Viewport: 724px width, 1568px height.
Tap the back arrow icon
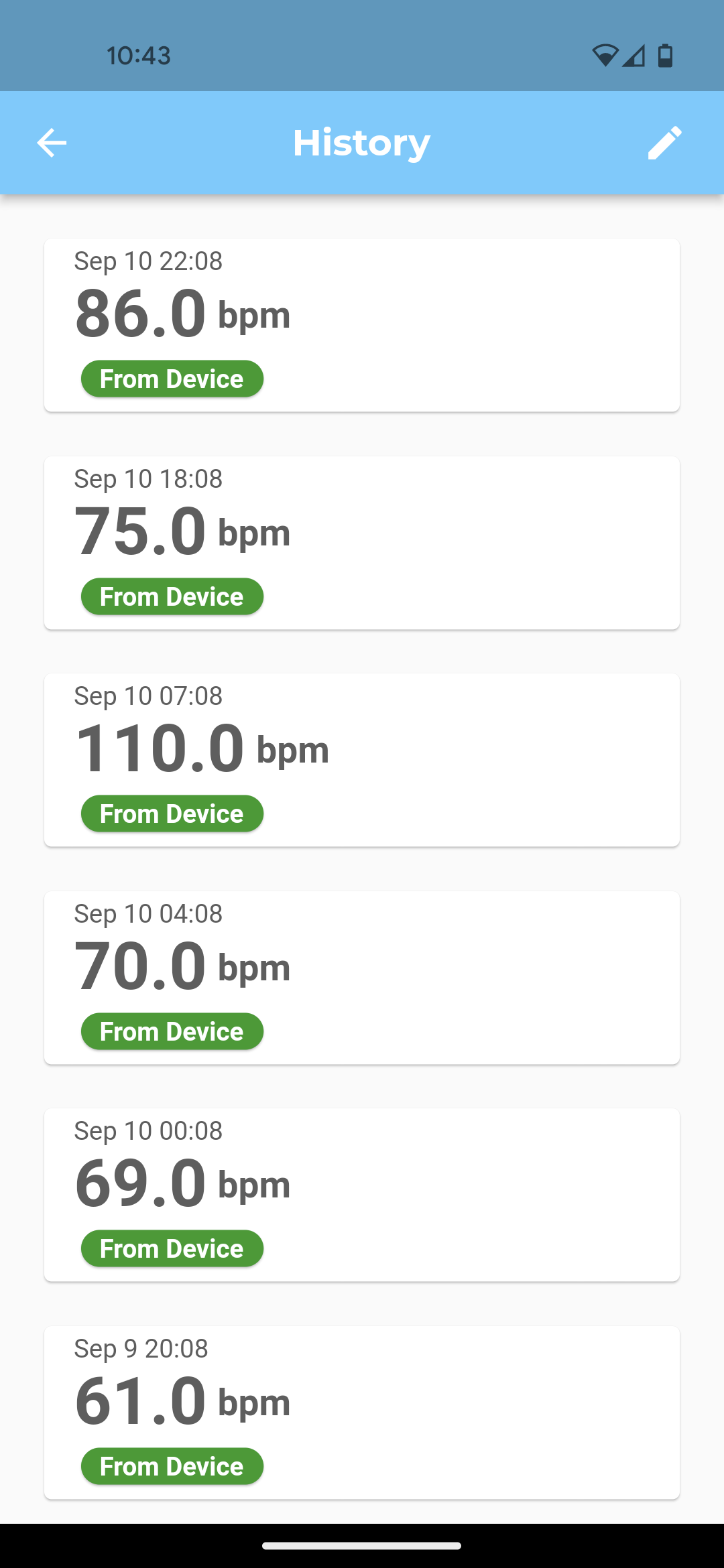tap(52, 143)
